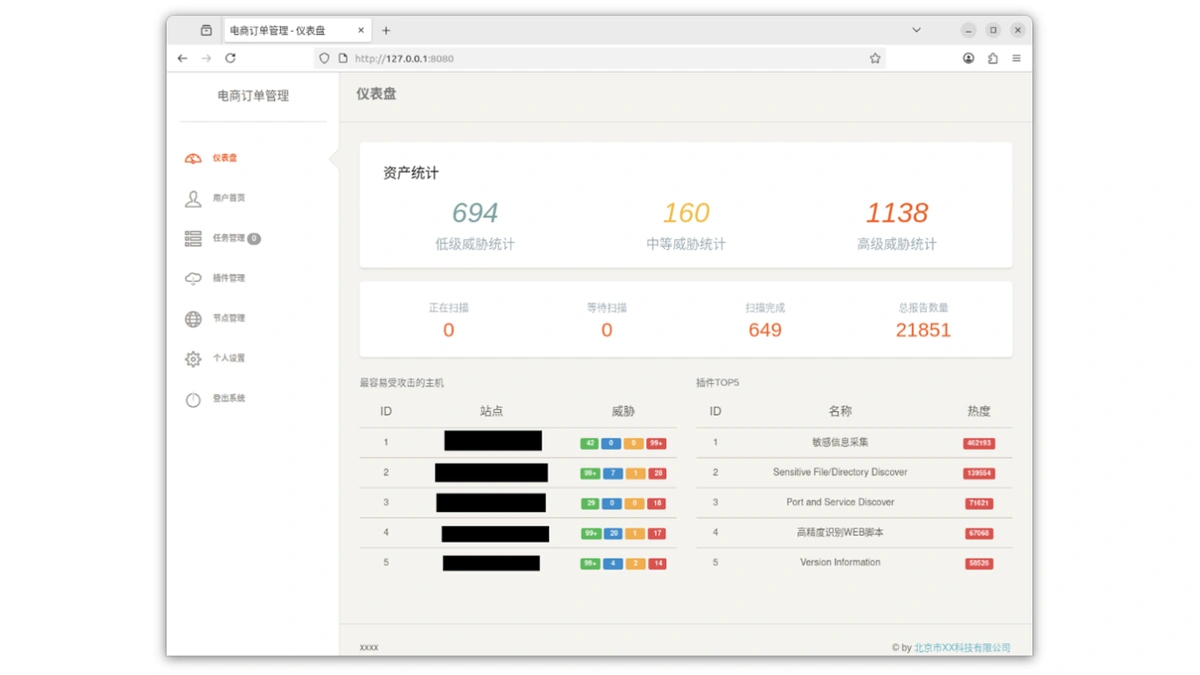Screen dimensions: 1200x675
Task: Reload the page with the refresh icon
Action: point(230,58)
